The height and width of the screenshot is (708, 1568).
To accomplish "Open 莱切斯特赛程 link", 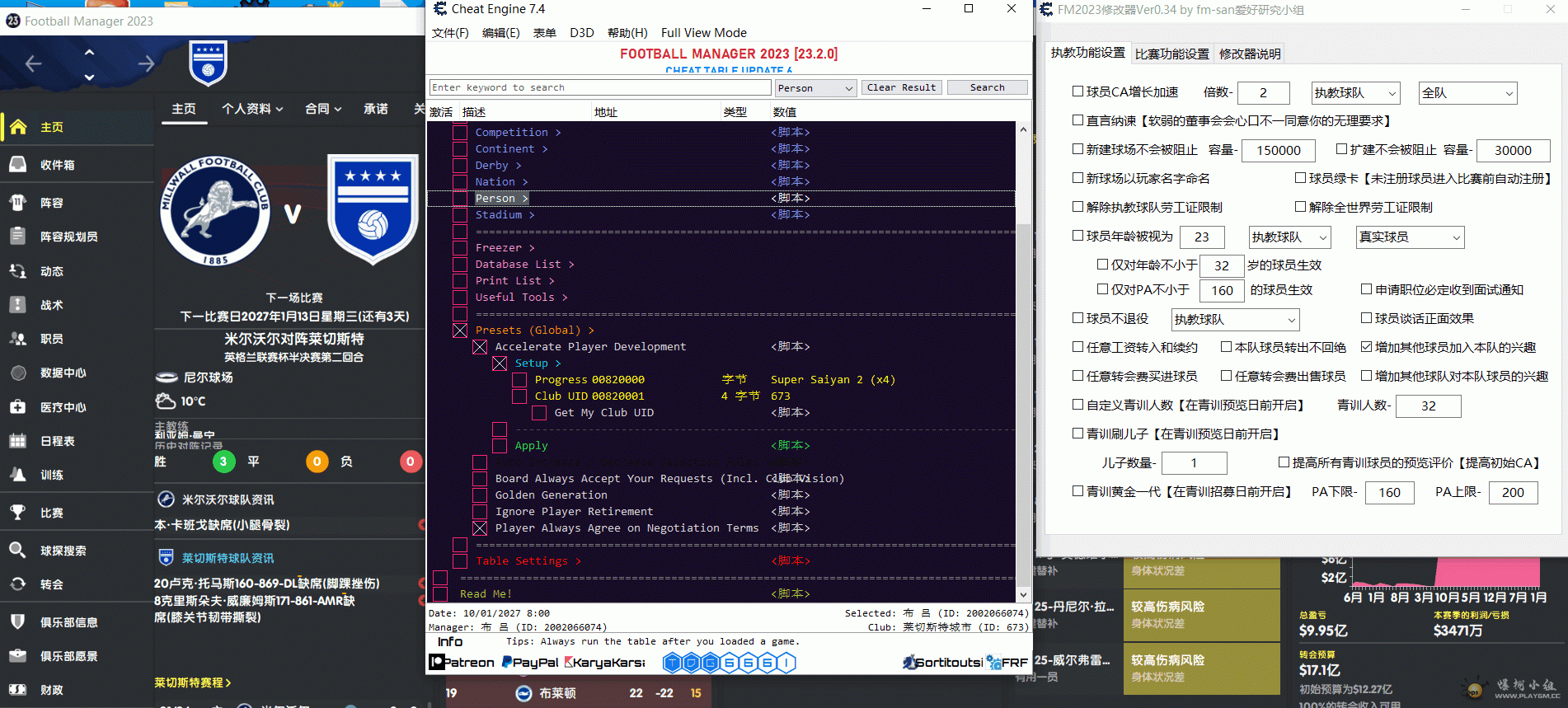I will tap(192, 682).
